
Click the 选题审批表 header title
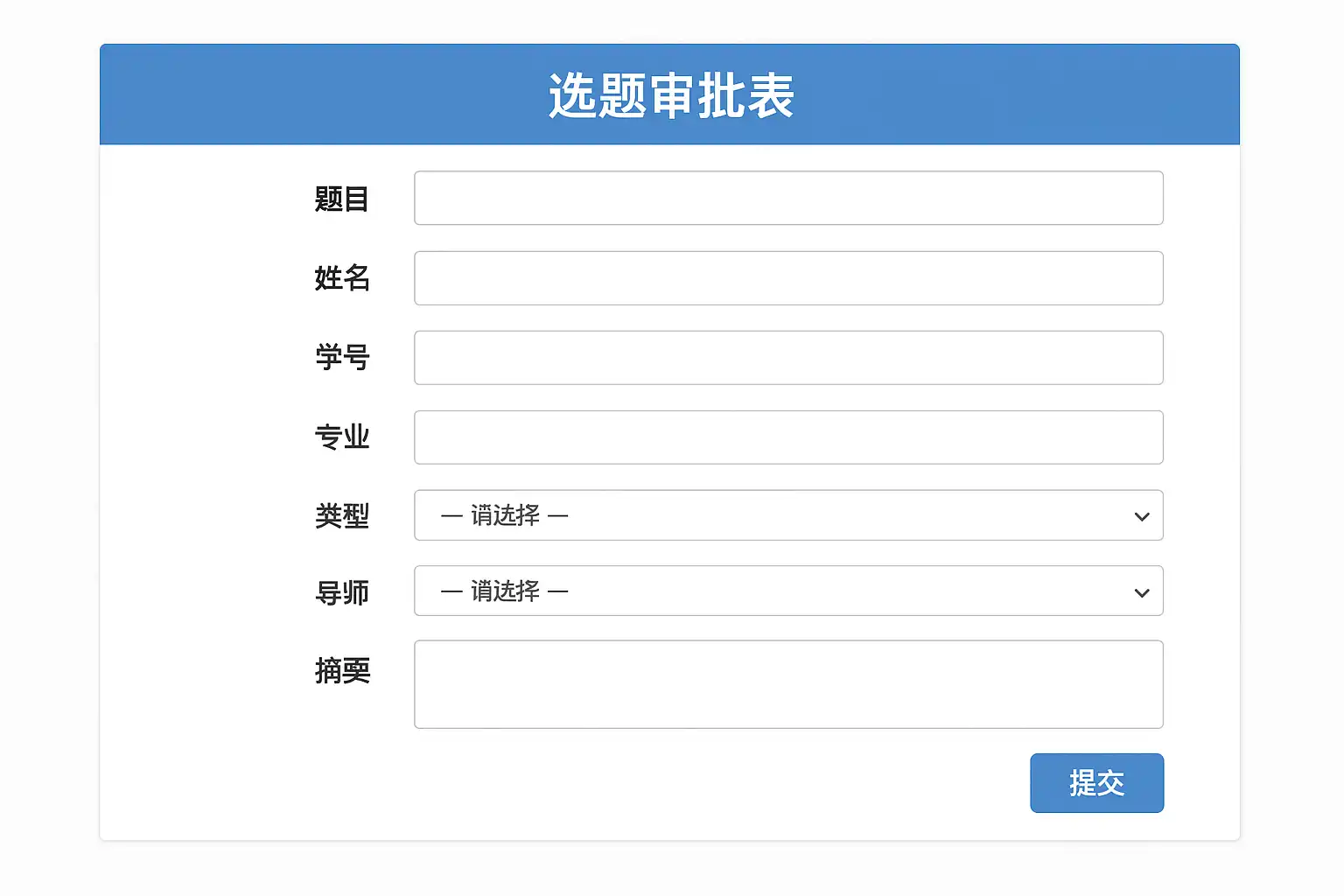click(670, 95)
